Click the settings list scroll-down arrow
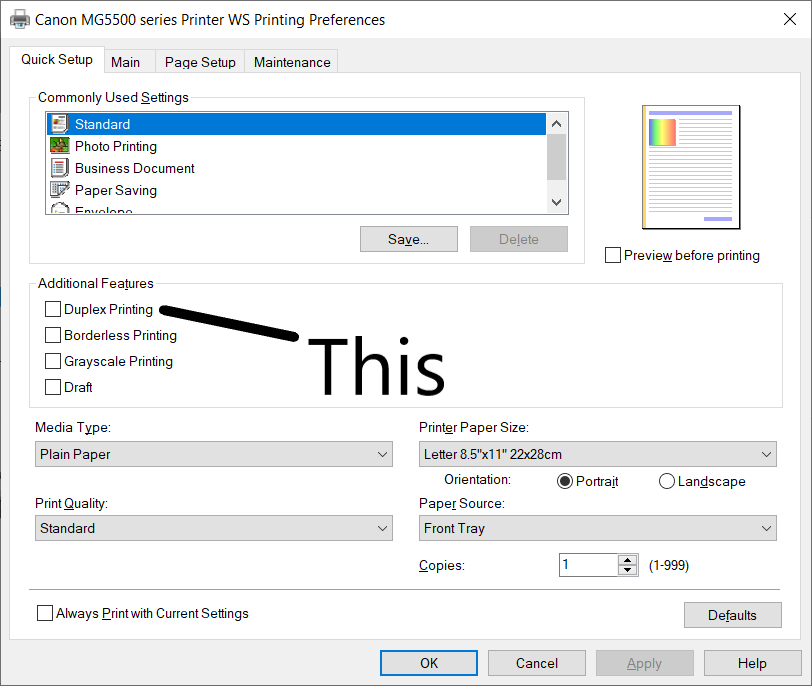The width and height of the screenshot is (812, 686). click(x=557, y=202)
